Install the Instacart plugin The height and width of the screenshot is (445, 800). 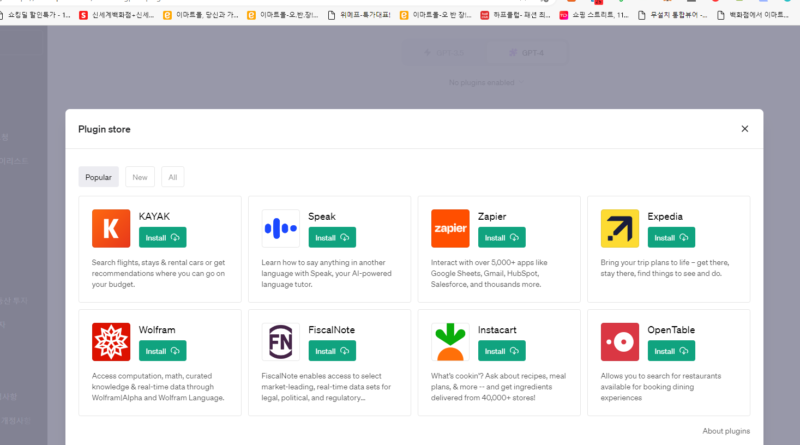(501, 351)
